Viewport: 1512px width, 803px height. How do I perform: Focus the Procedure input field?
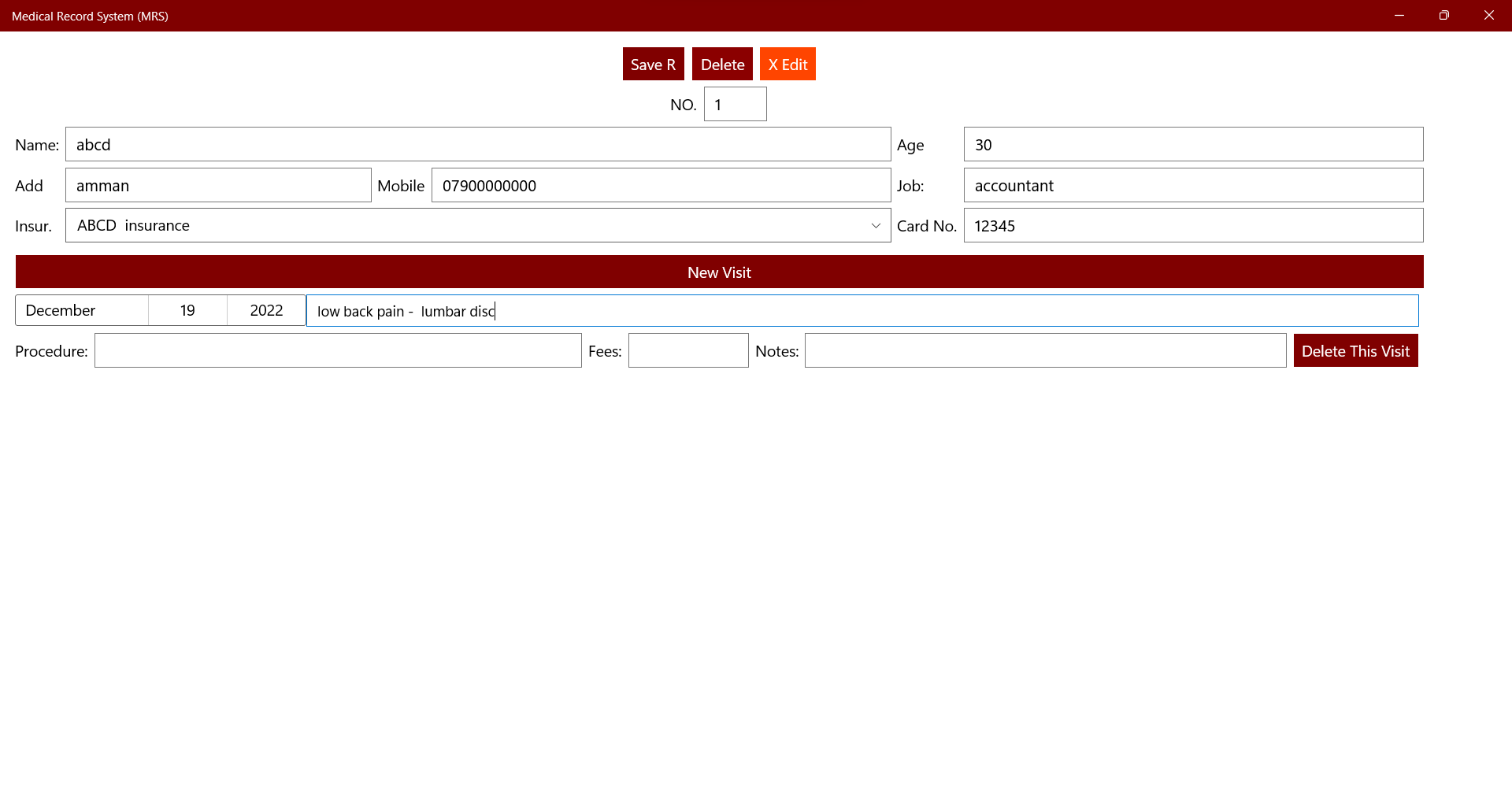(x=338, y=350)
